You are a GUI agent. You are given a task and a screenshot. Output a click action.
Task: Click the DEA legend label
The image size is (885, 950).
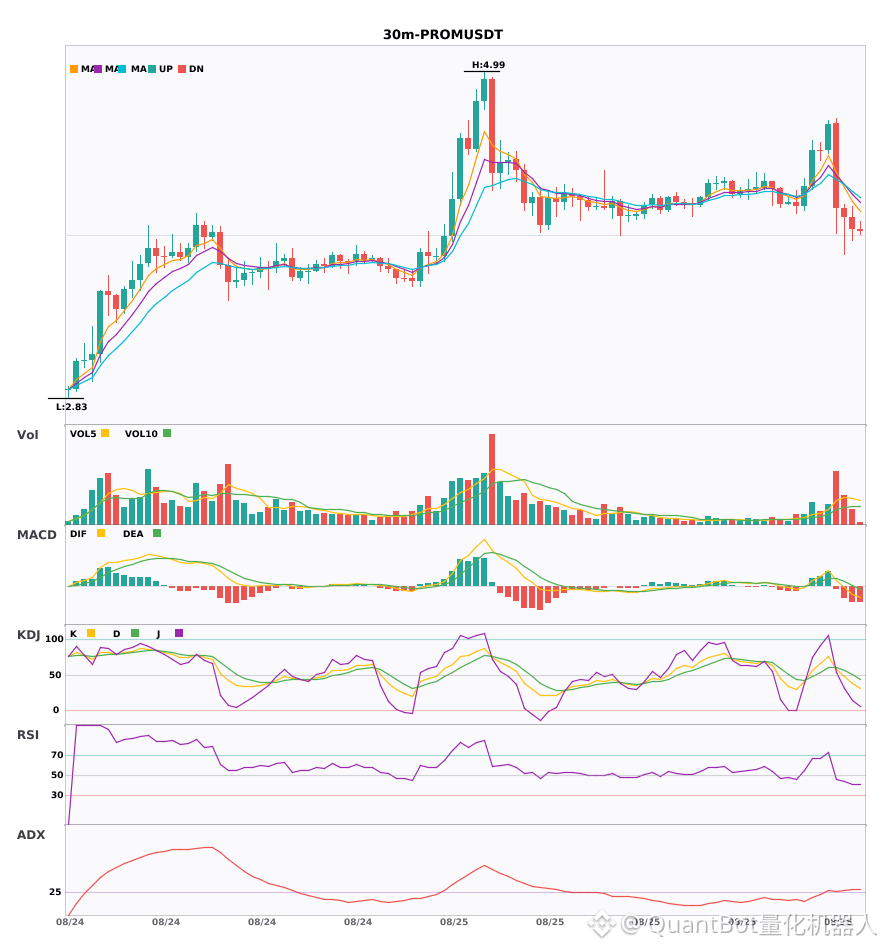(133, 534)
